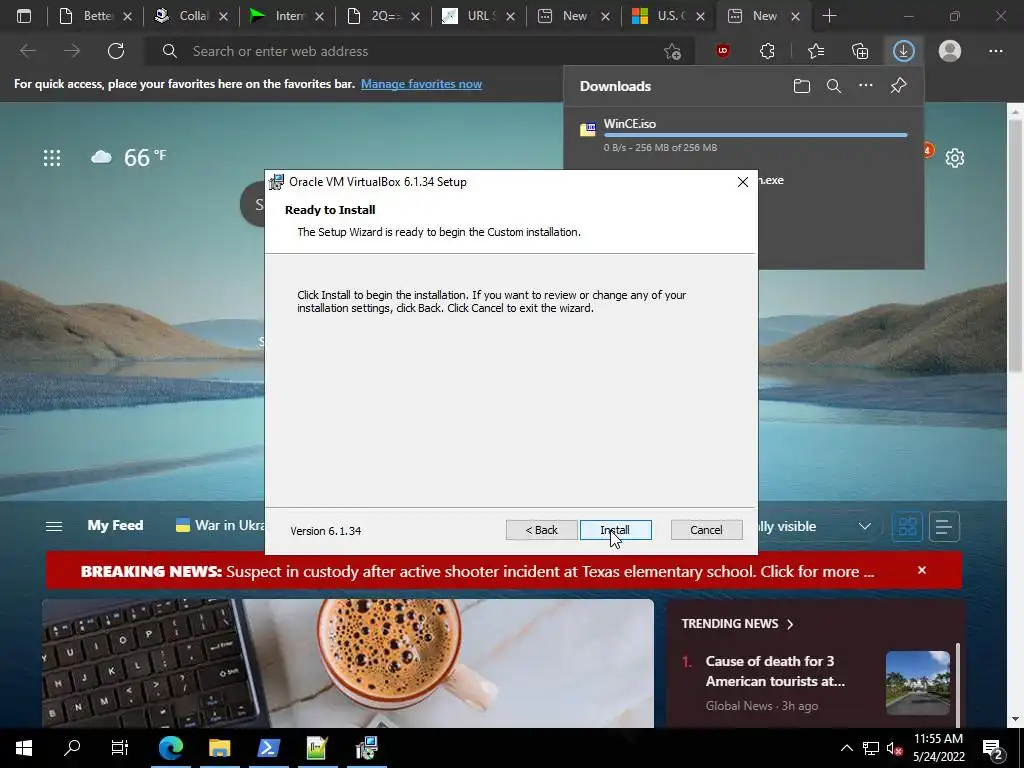Open the apps grid launcher icon
Screen dimensions: 1024x768
[x=52, y=157]
